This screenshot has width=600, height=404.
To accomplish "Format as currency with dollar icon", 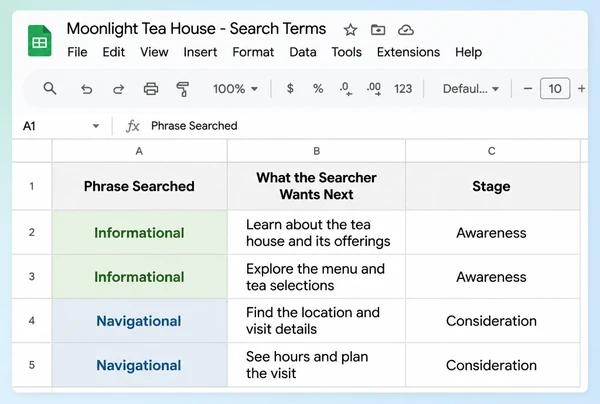I will click(290, 88).
